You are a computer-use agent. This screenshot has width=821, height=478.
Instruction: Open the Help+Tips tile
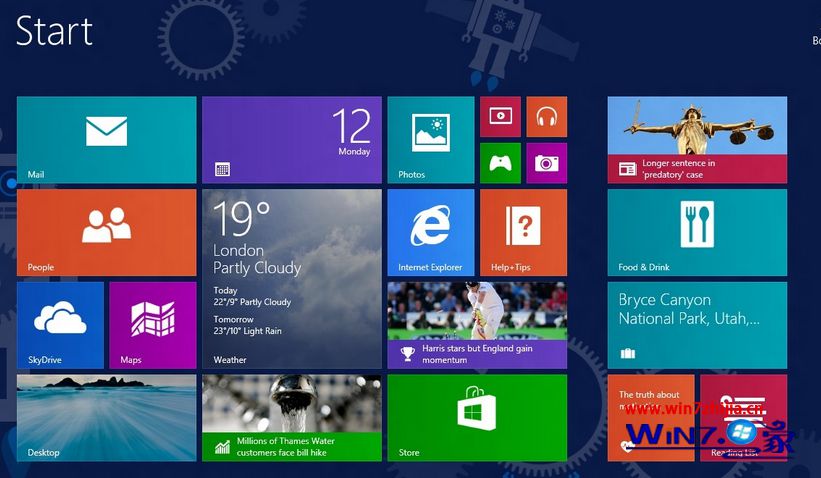click(524, 232)
